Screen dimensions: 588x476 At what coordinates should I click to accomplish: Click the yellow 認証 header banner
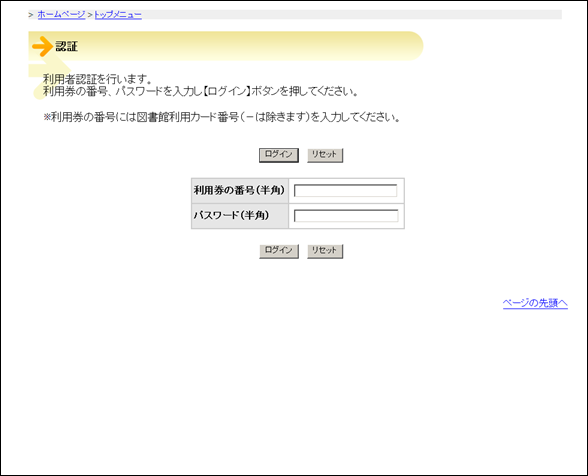coord(226,46)
